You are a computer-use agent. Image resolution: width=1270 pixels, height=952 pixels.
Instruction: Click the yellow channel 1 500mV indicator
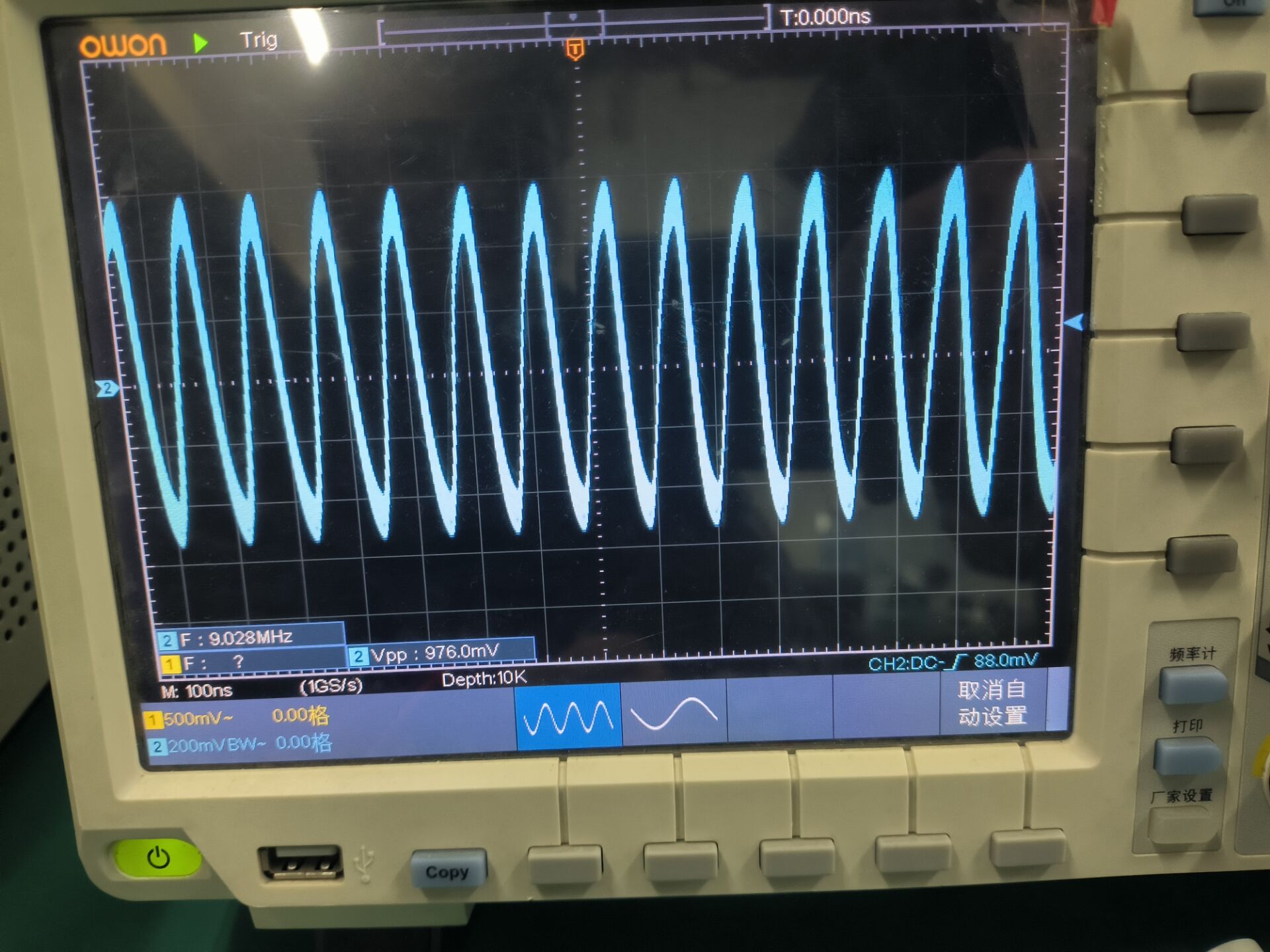192,719
